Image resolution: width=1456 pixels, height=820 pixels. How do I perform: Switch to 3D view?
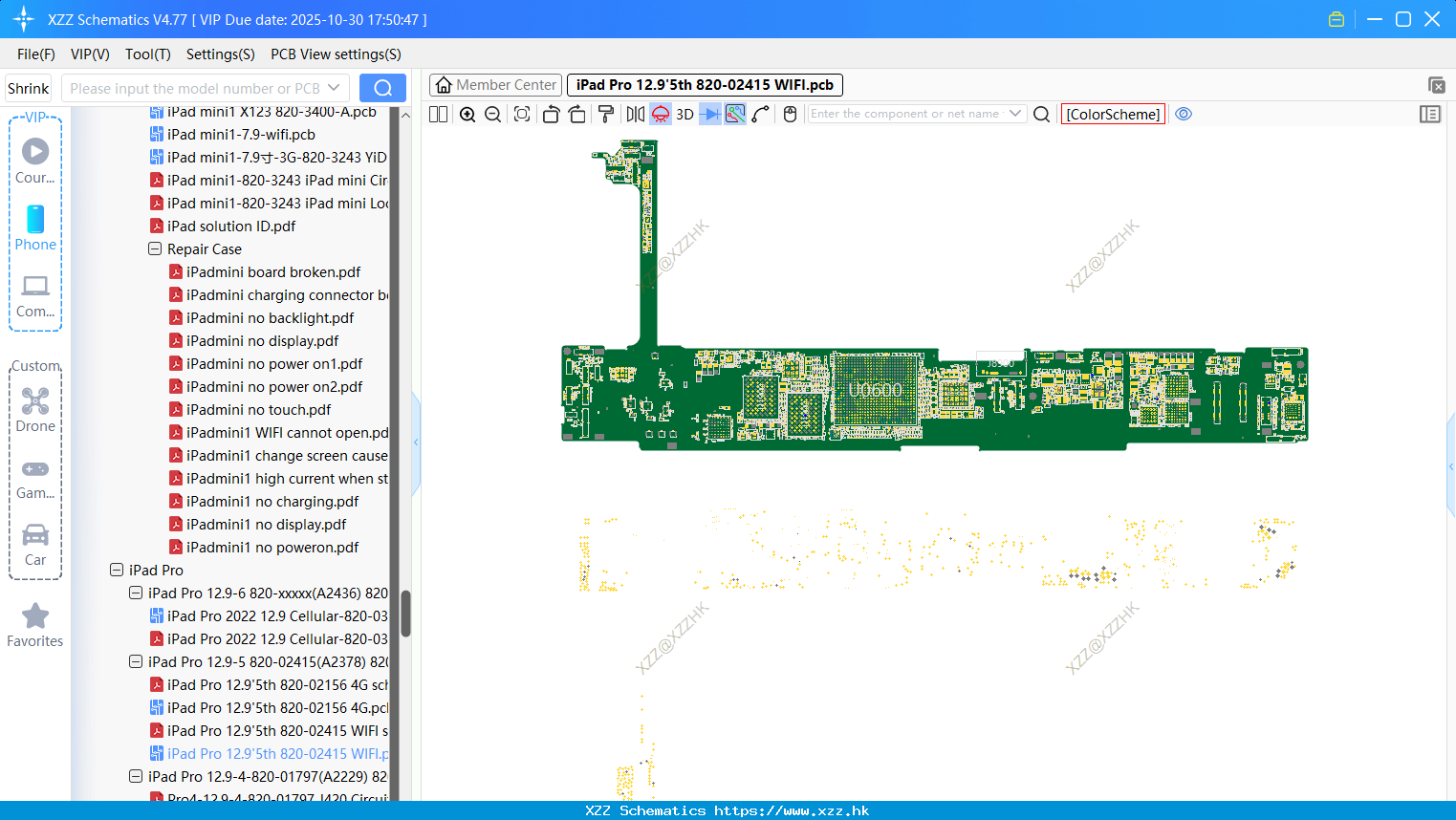click(x=685, y=115)
